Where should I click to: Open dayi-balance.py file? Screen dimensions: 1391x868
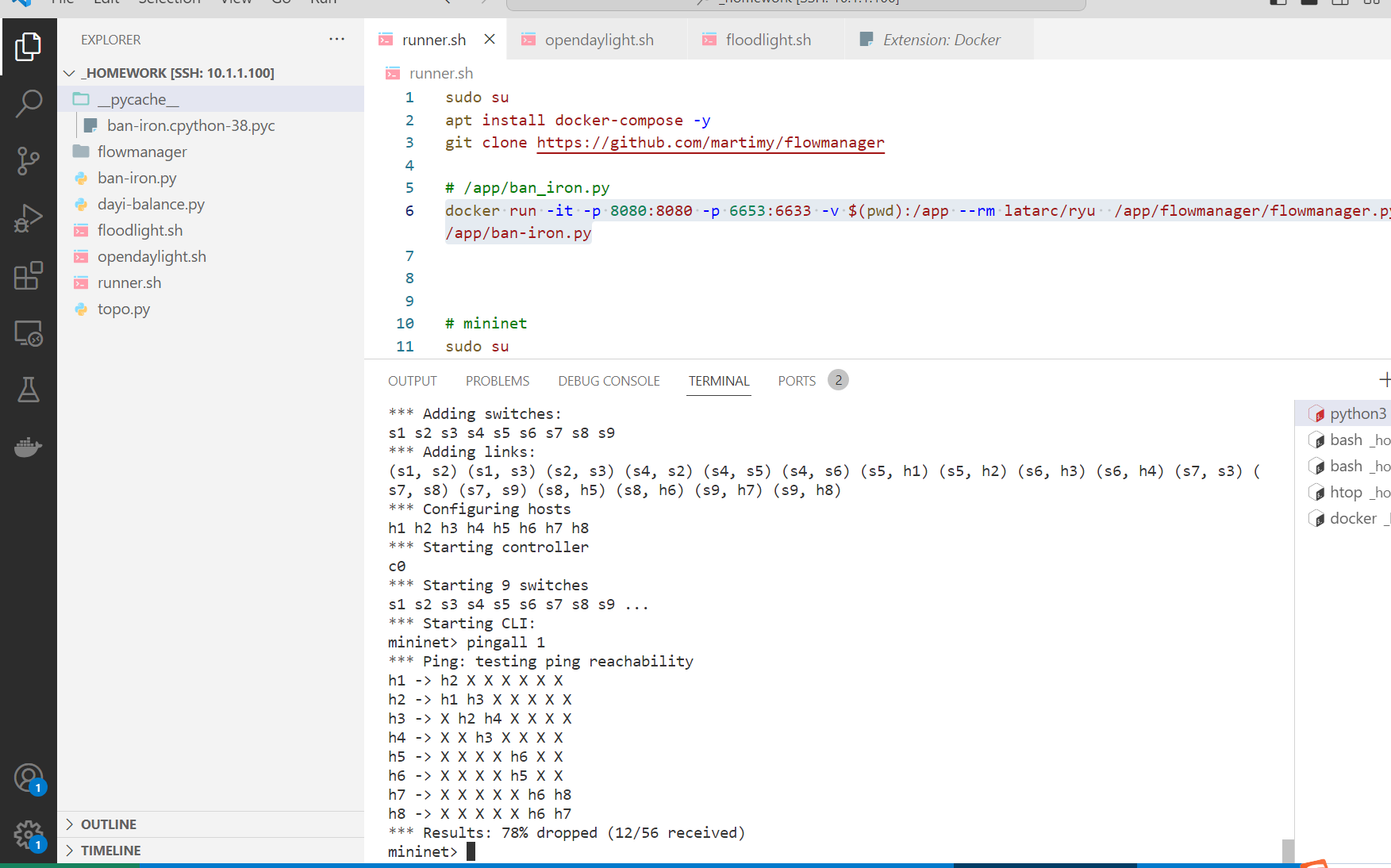pos(210,204)
